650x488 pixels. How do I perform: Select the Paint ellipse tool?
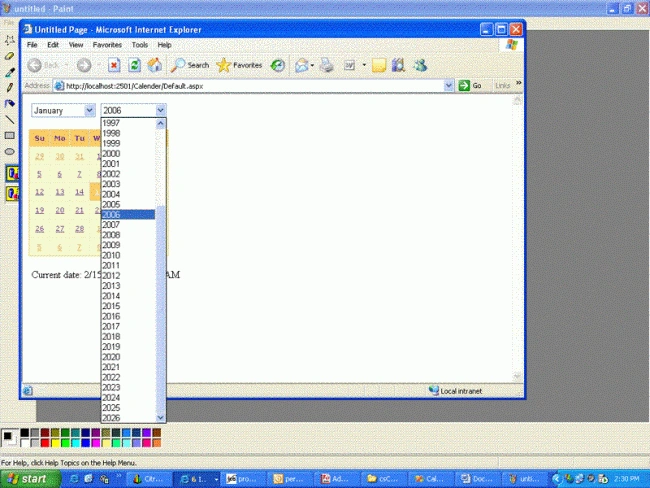click(10, 152)
